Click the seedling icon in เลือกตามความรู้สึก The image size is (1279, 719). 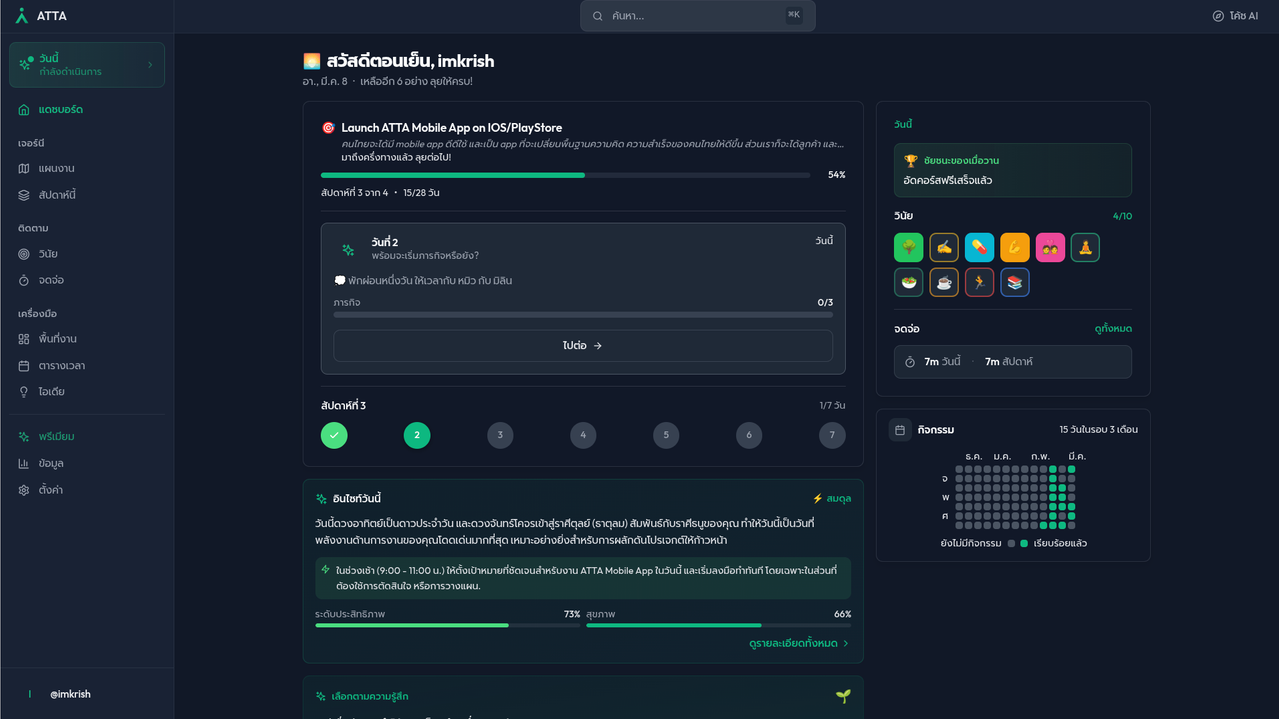coord(843,696)
